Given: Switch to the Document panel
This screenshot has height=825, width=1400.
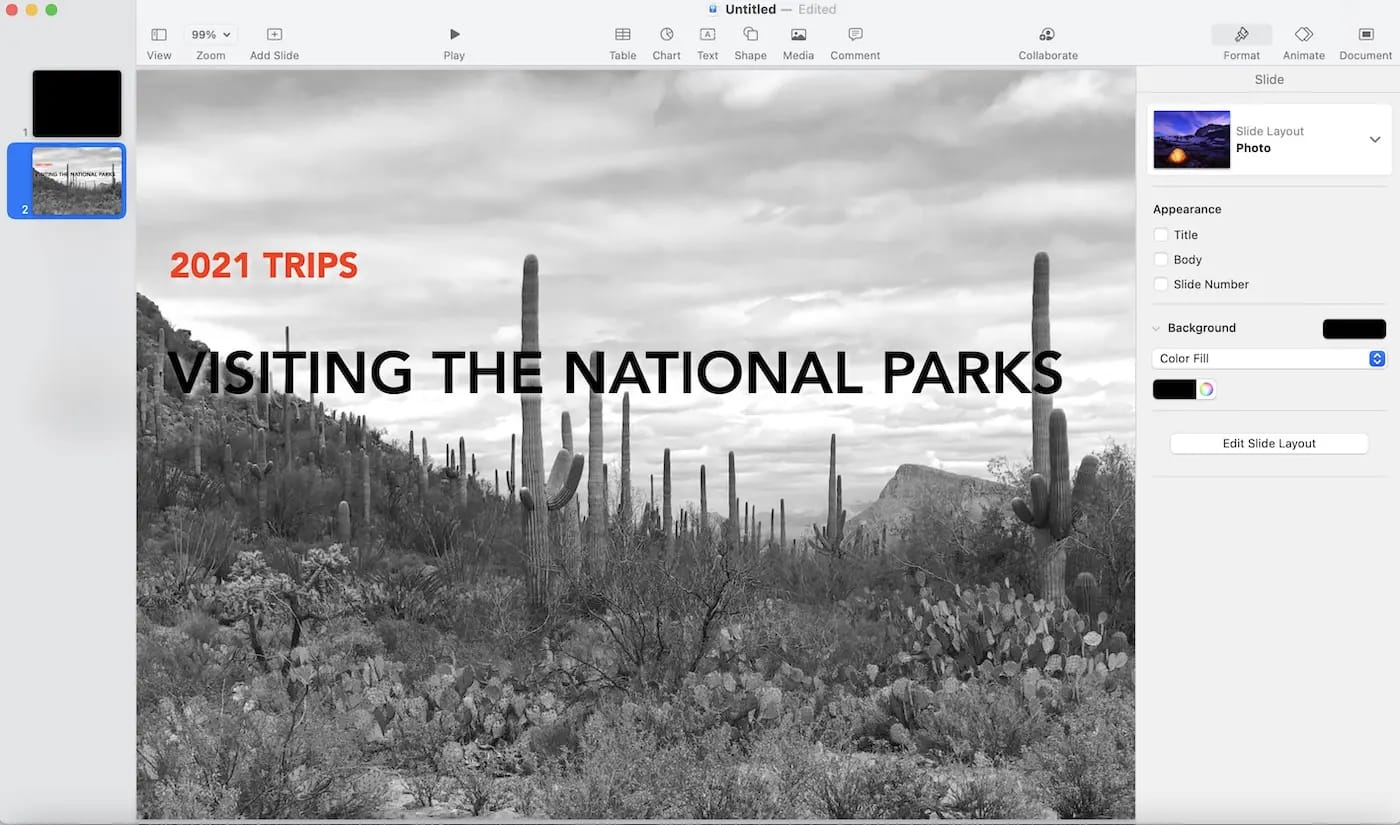Looking at the screenshot, I should (x=1365, y=40).
